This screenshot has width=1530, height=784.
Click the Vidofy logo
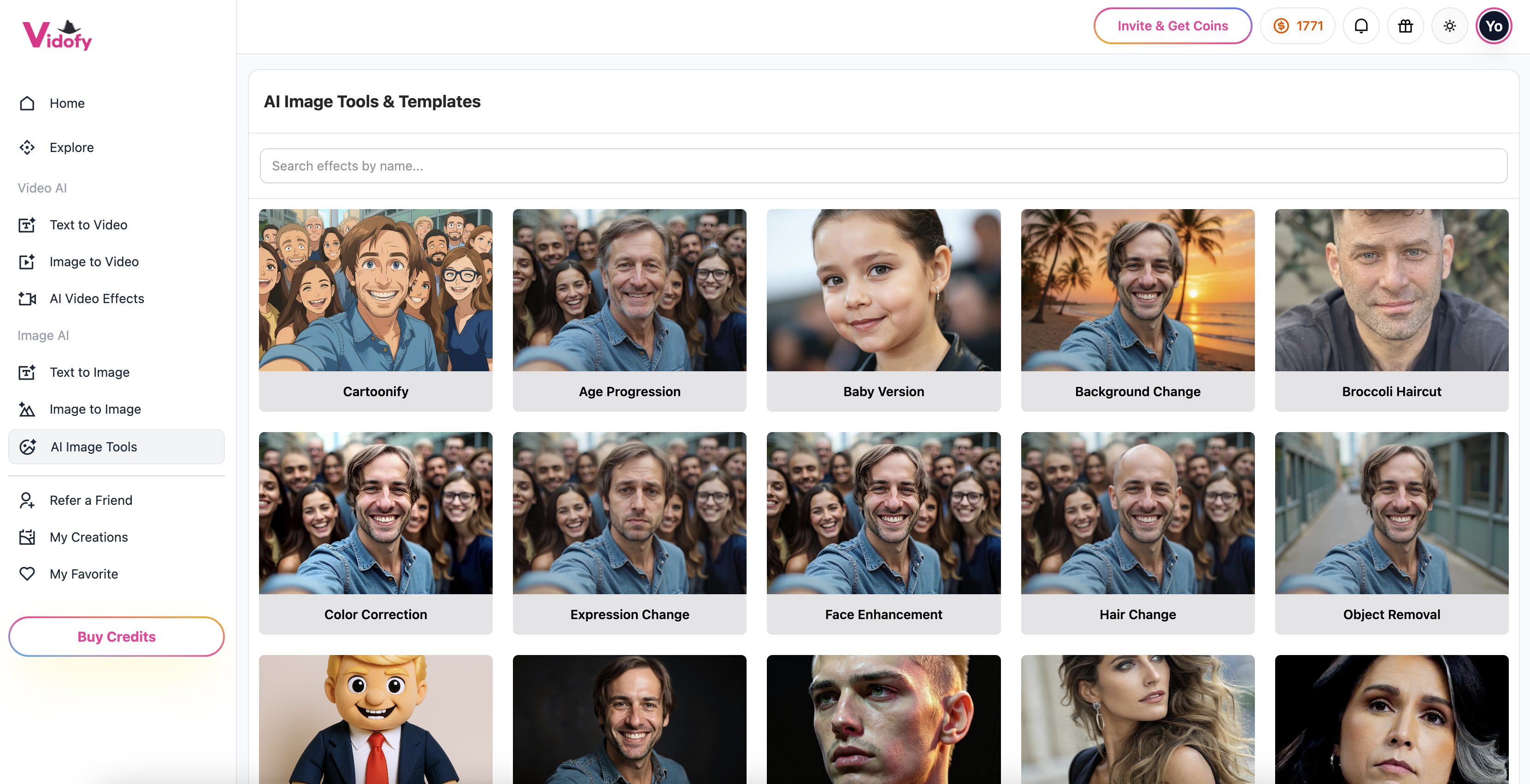pyautogui.click(x=58, y=35)
